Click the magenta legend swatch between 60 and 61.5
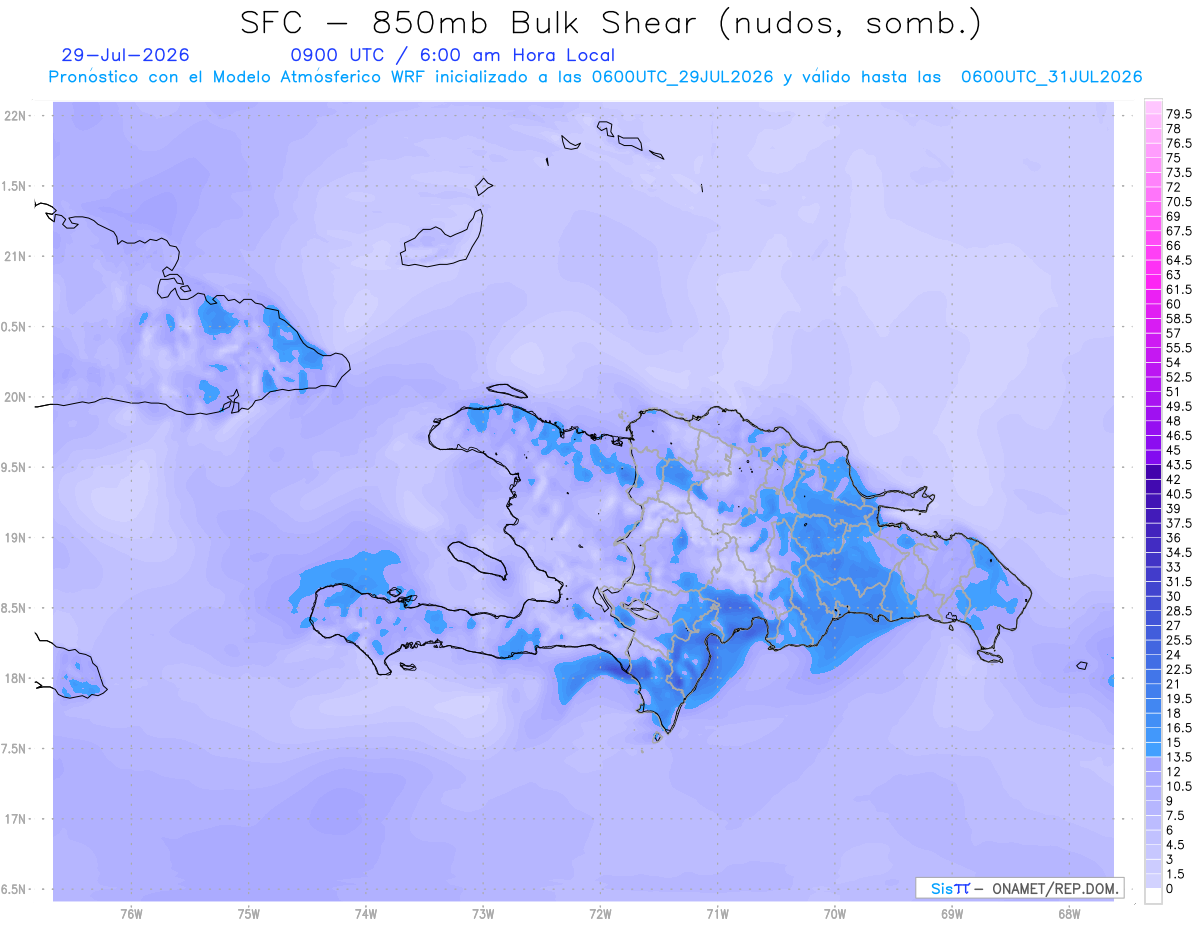Viewport: 1200px width, 927px height. [1153, 297]
